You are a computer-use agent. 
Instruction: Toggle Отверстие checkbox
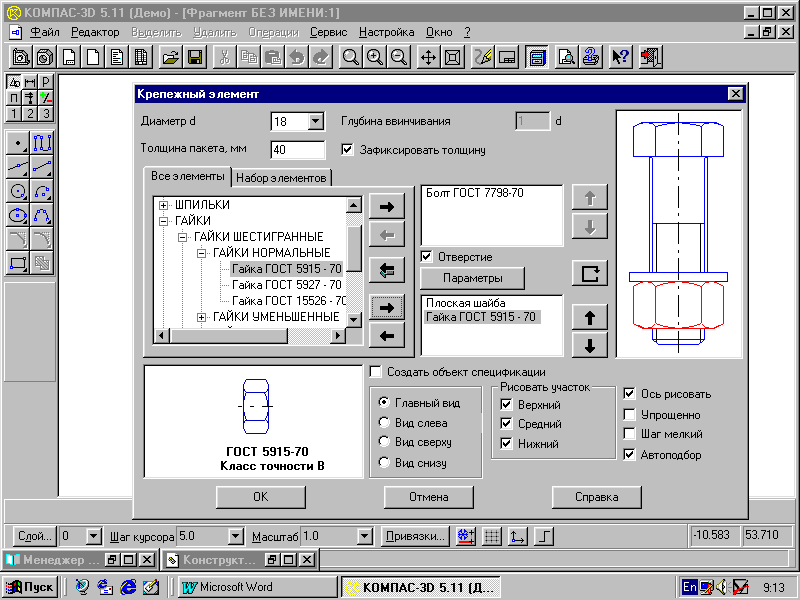click(427, 256)
